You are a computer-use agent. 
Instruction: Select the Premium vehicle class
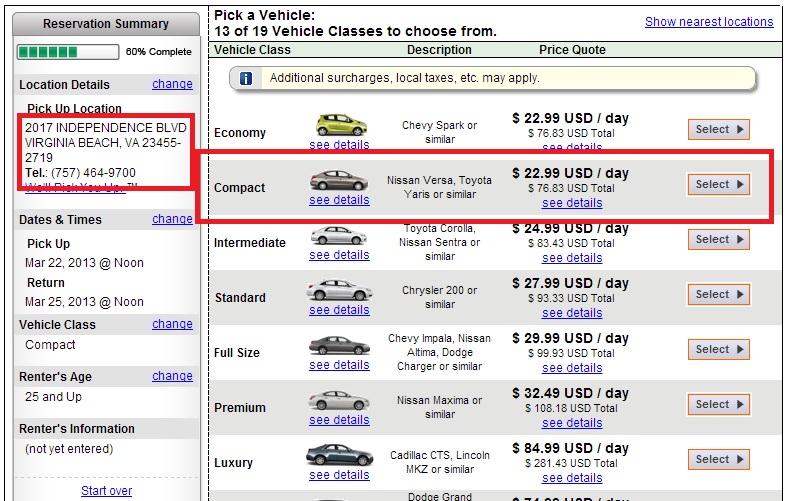pyautogui.click(x=719, y=404)
